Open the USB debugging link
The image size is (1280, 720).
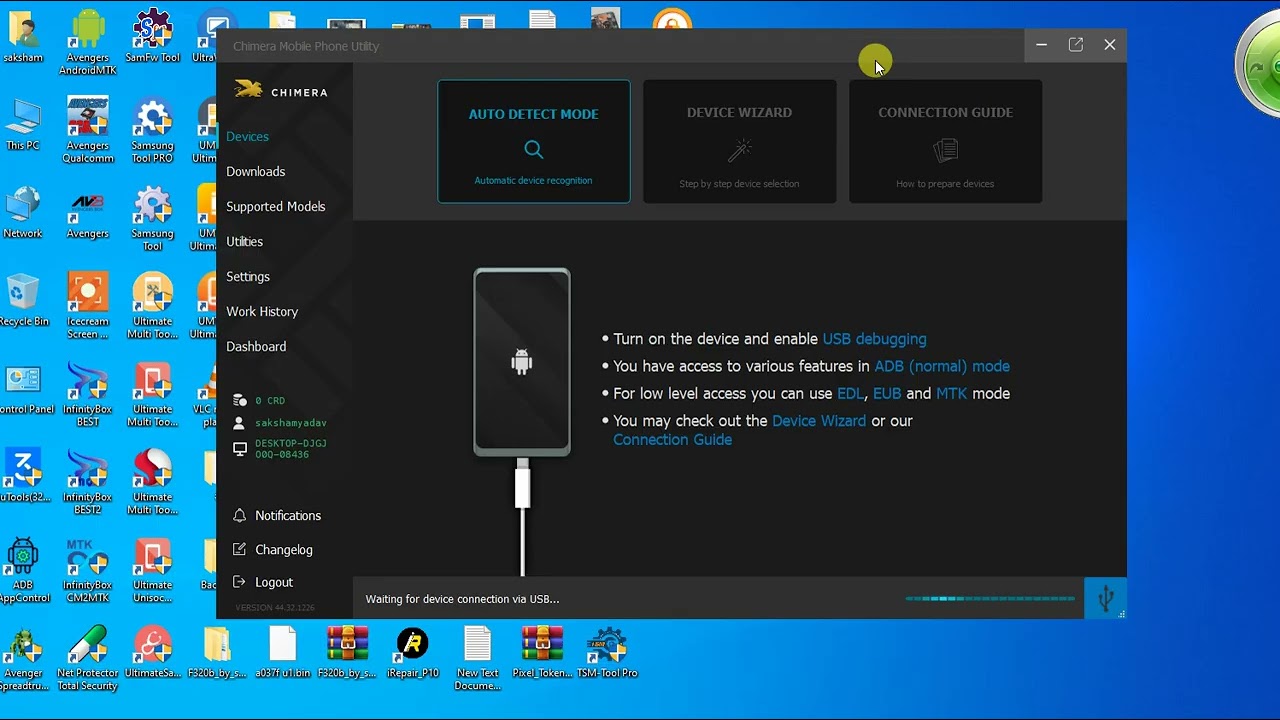point(874,339)
